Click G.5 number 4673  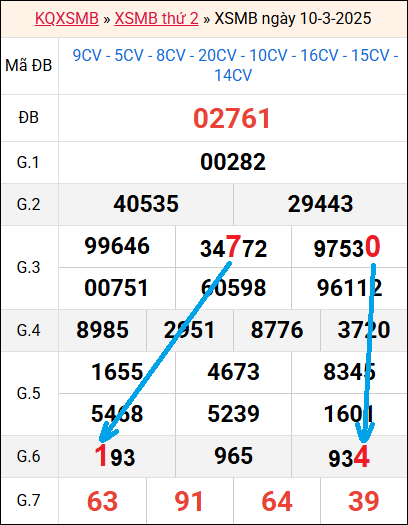click(x=233, y=372)
